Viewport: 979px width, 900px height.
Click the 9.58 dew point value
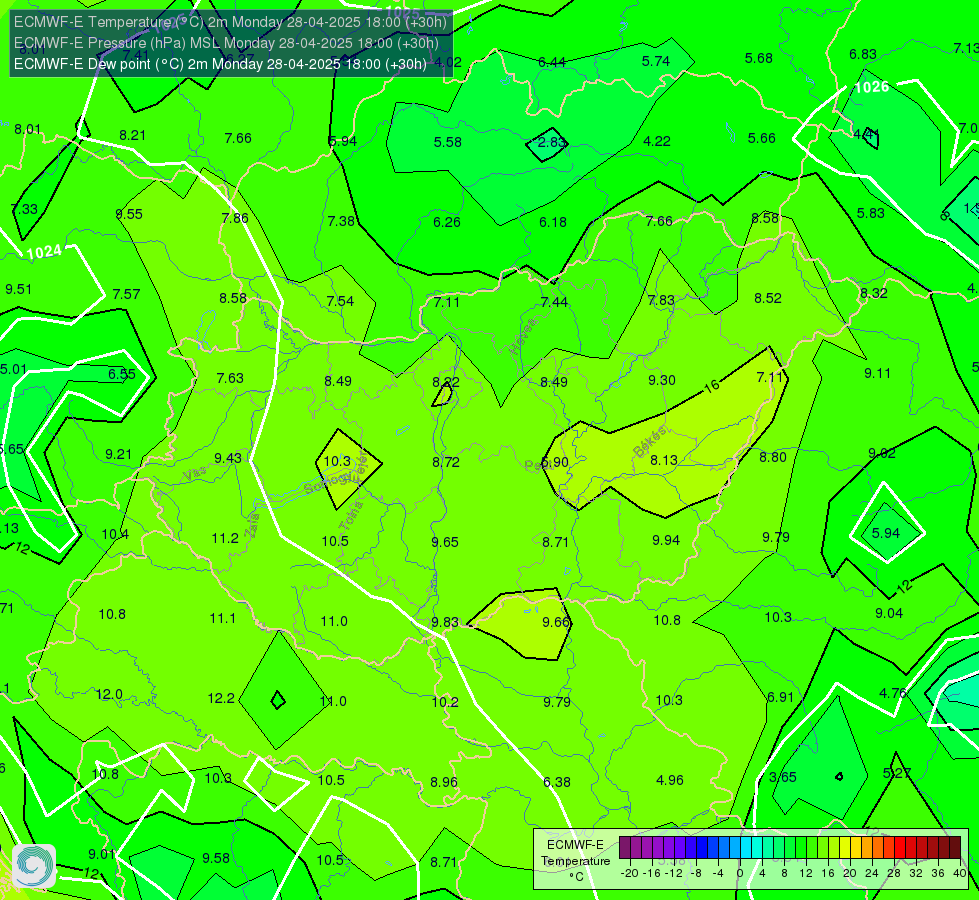click(216, 858)
